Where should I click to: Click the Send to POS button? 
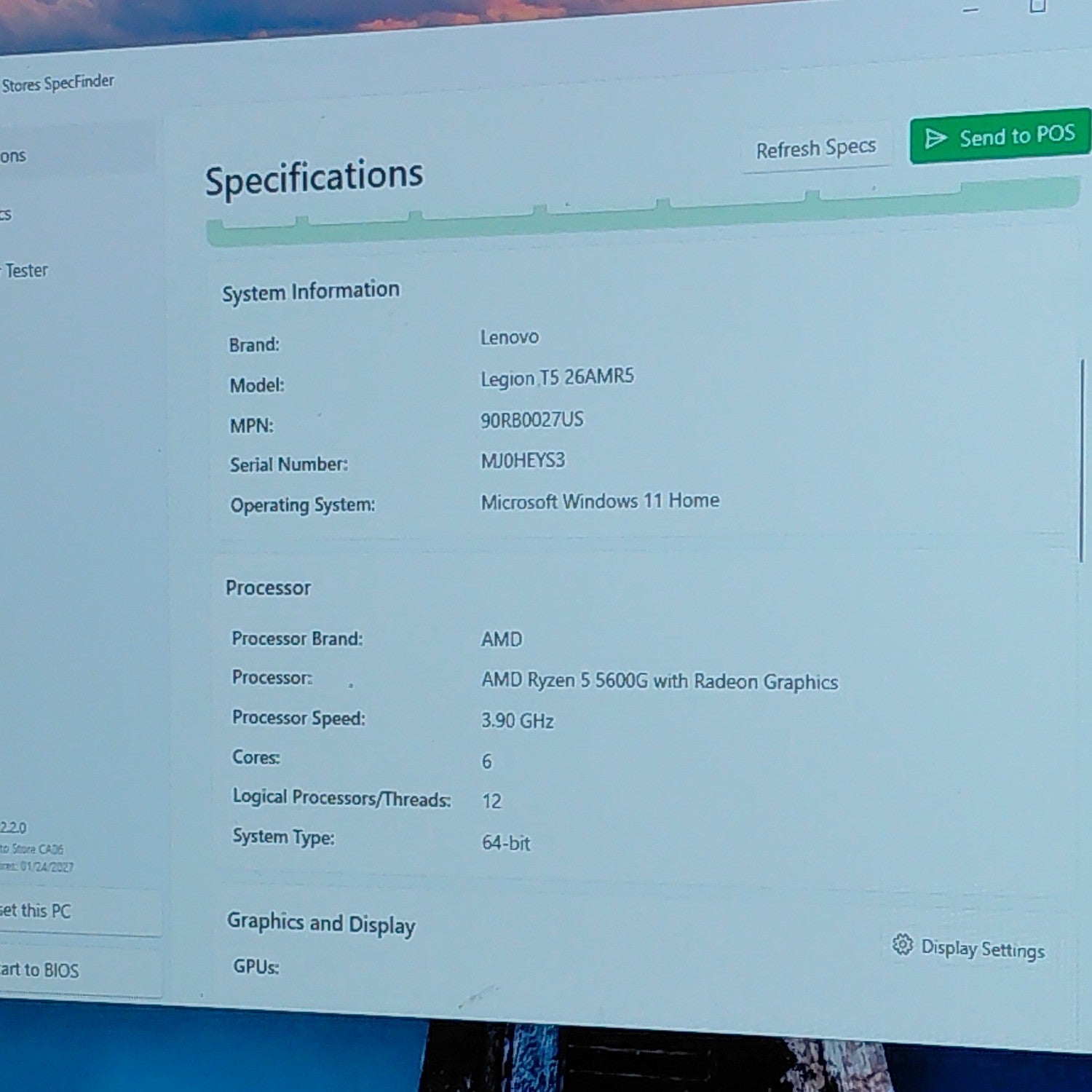click(x=1000, y=136)
